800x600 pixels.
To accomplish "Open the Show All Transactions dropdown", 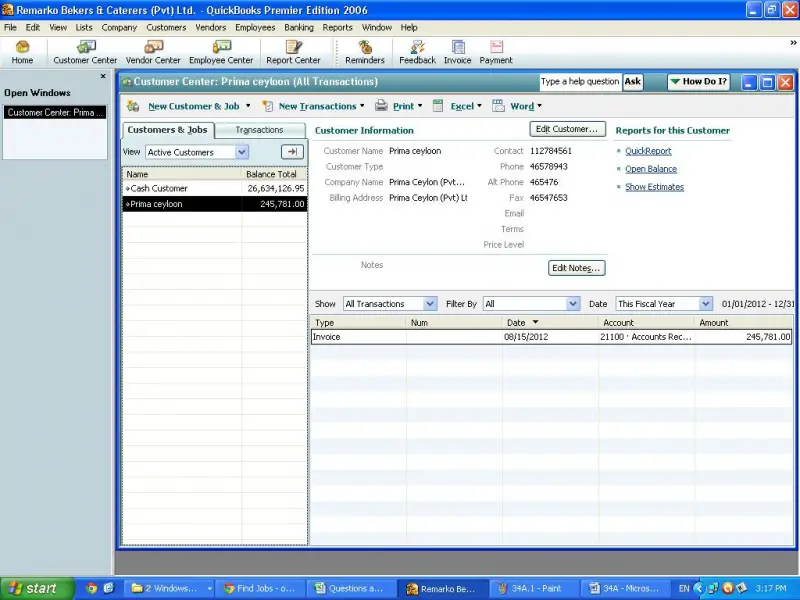I will (x=390, y=304).
